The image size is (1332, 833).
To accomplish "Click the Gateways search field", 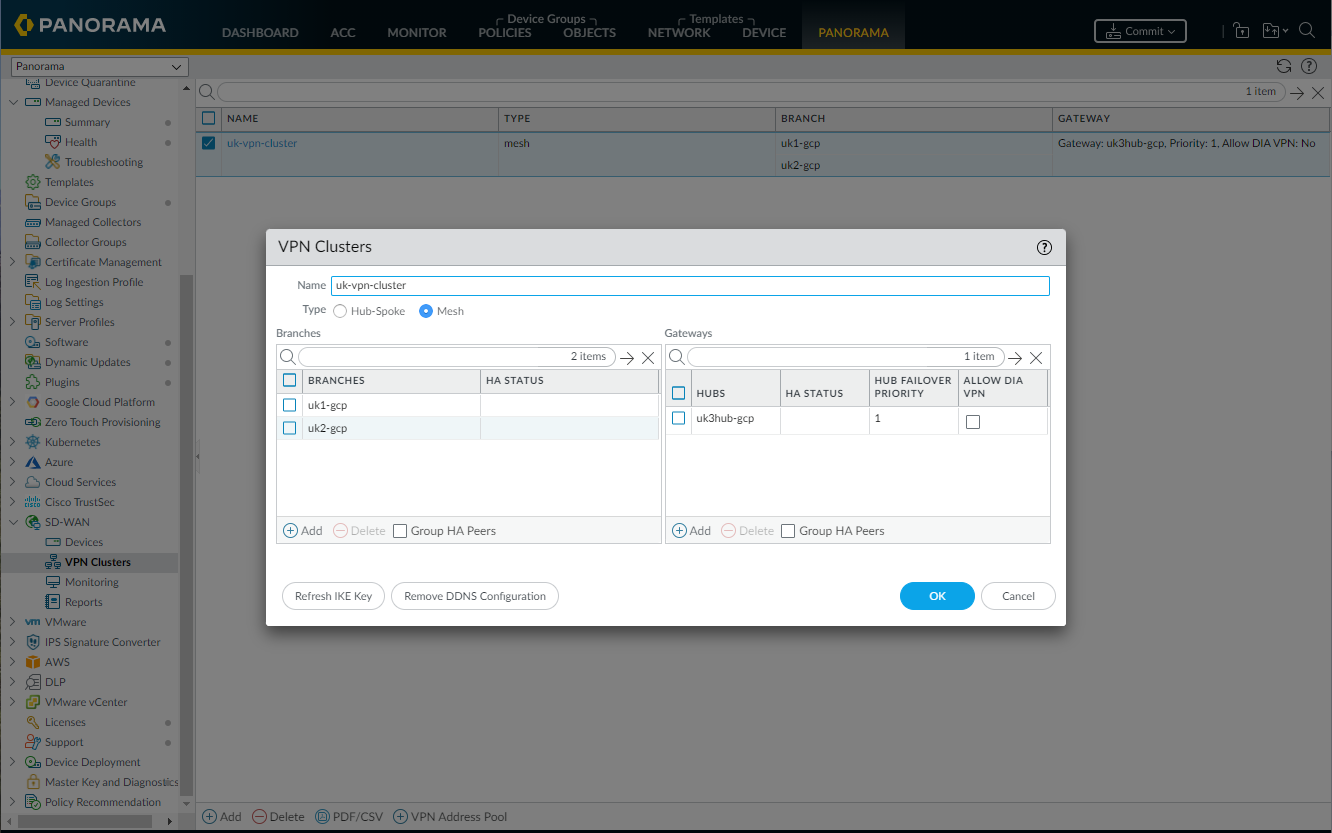I will pos(844,357).
